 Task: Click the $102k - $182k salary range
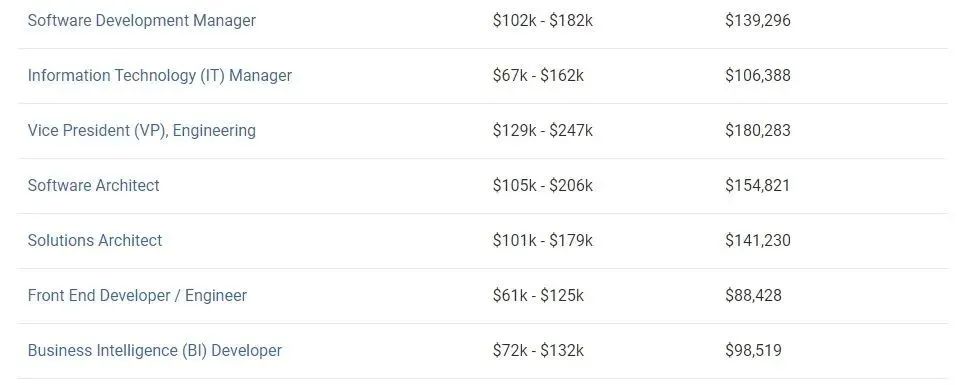pyautogui.click(x=543, y=20)
